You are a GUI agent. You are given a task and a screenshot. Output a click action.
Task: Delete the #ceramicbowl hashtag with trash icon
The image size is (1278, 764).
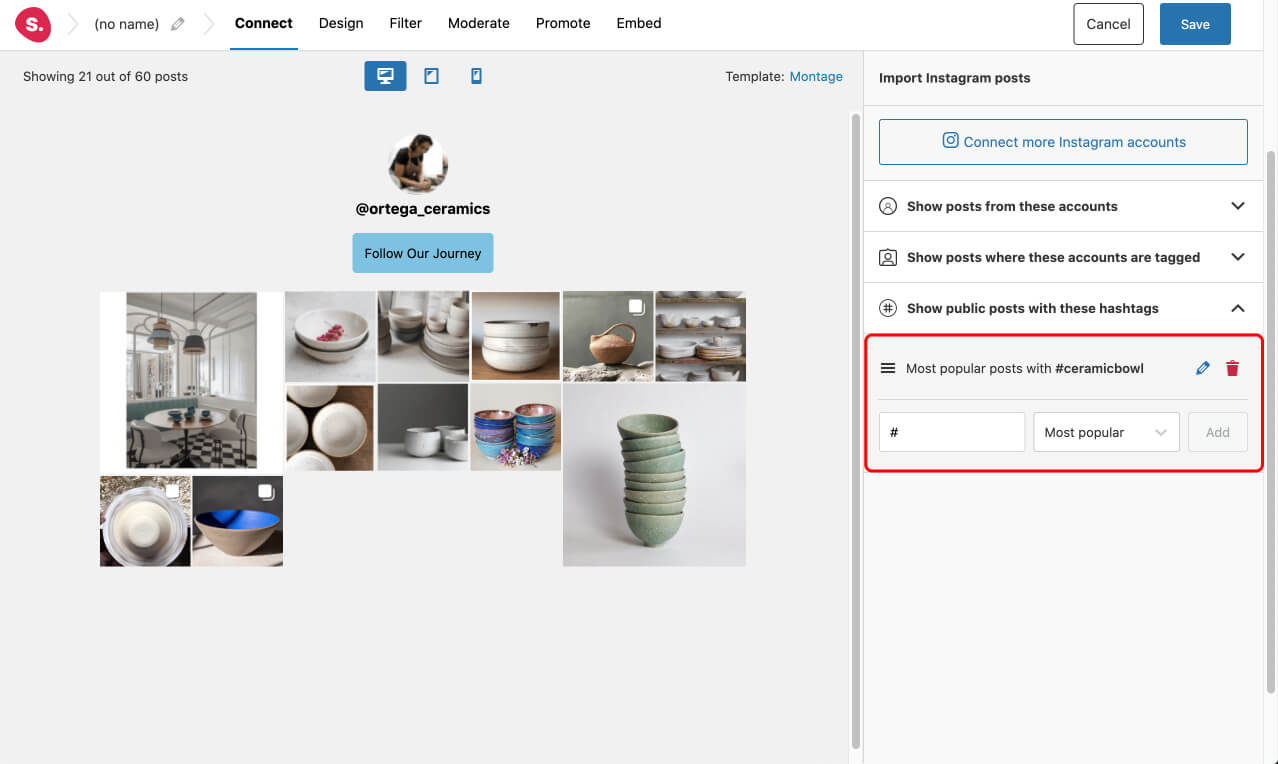1232,368
